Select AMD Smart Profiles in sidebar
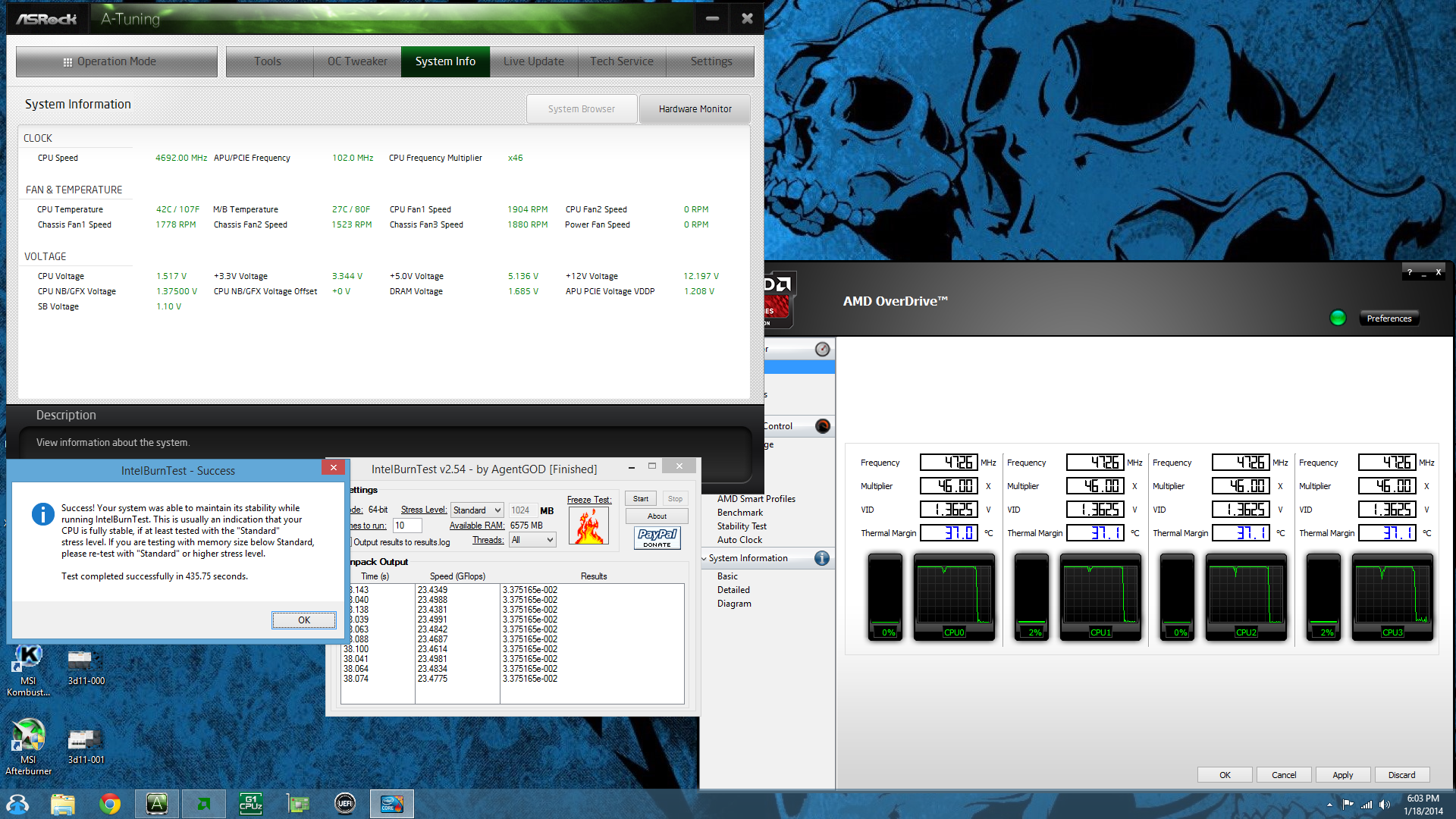Image resolution: width=1456 pixels, height=819 pixels. [756, 499]
